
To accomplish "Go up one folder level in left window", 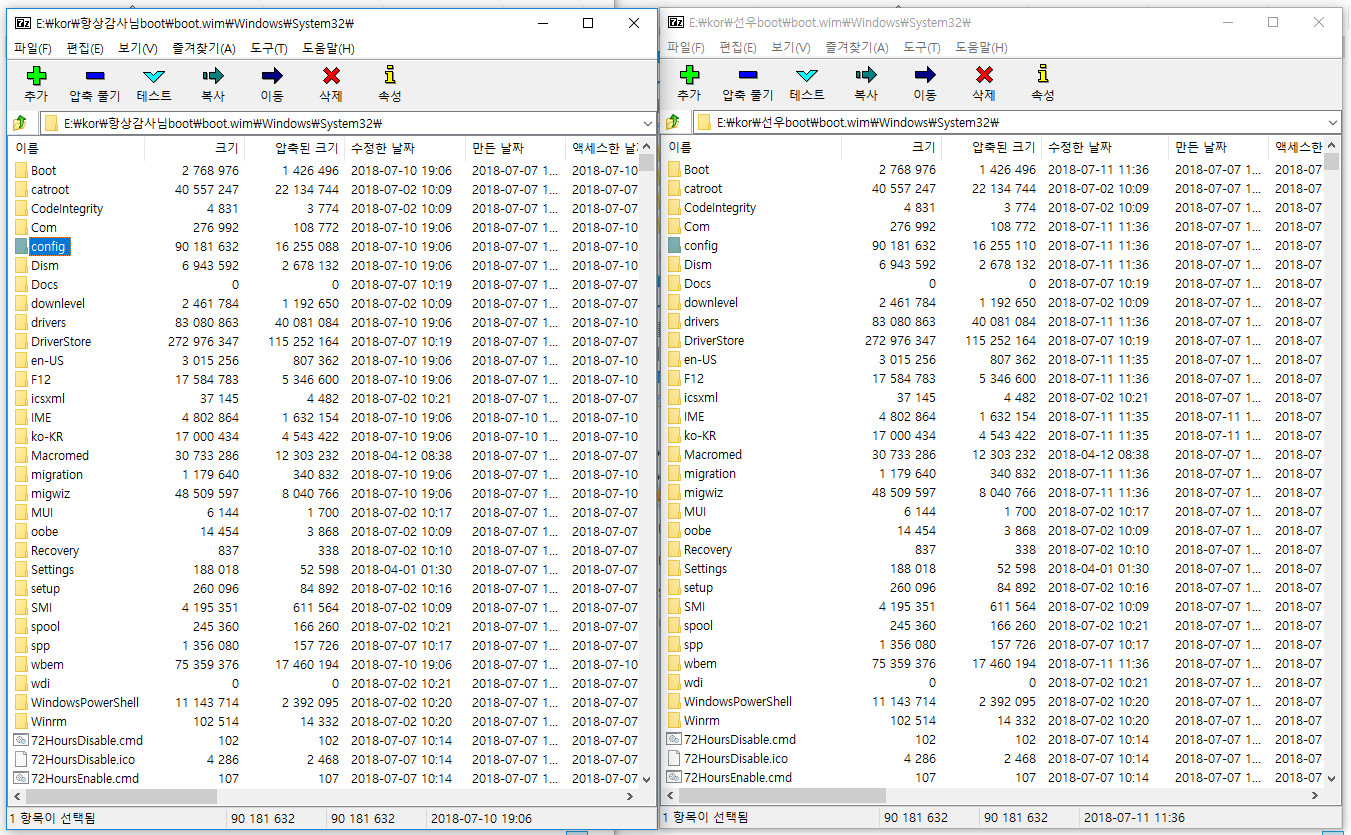I will pyautogui.click(x=19, y=124).
